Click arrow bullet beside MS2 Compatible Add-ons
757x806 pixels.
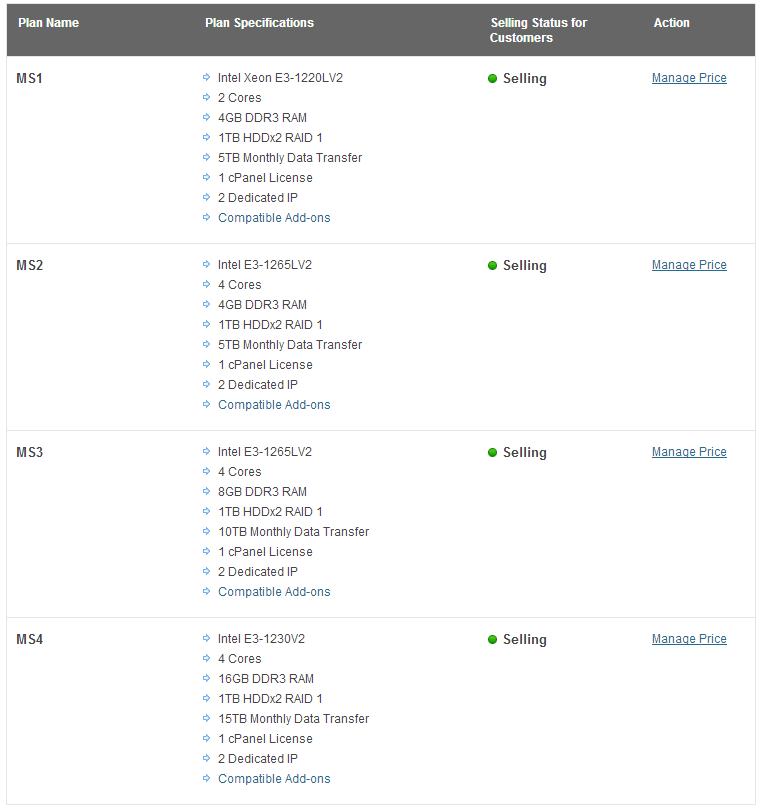[206, 405]
